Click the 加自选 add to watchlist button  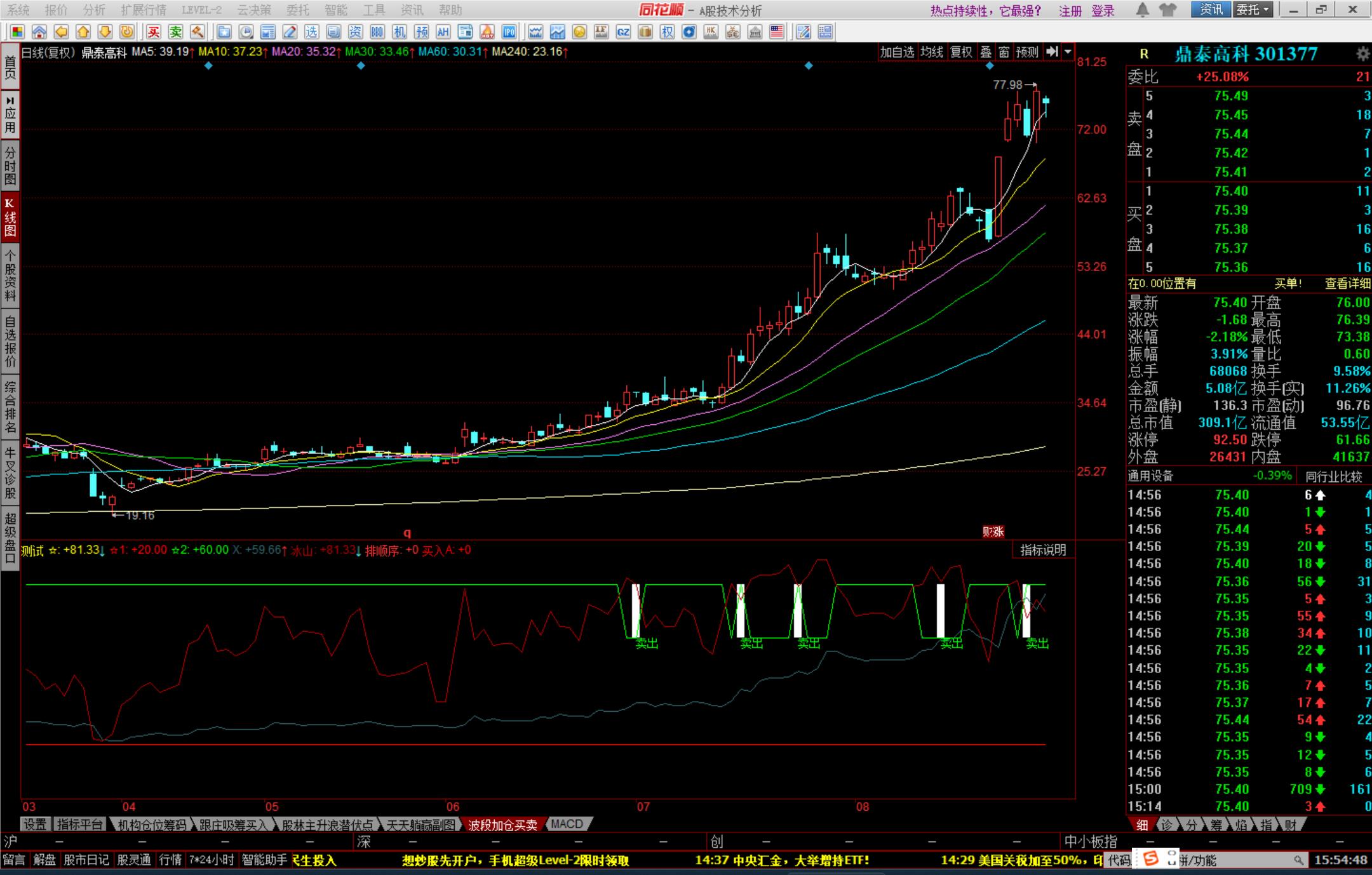point(897,52)
